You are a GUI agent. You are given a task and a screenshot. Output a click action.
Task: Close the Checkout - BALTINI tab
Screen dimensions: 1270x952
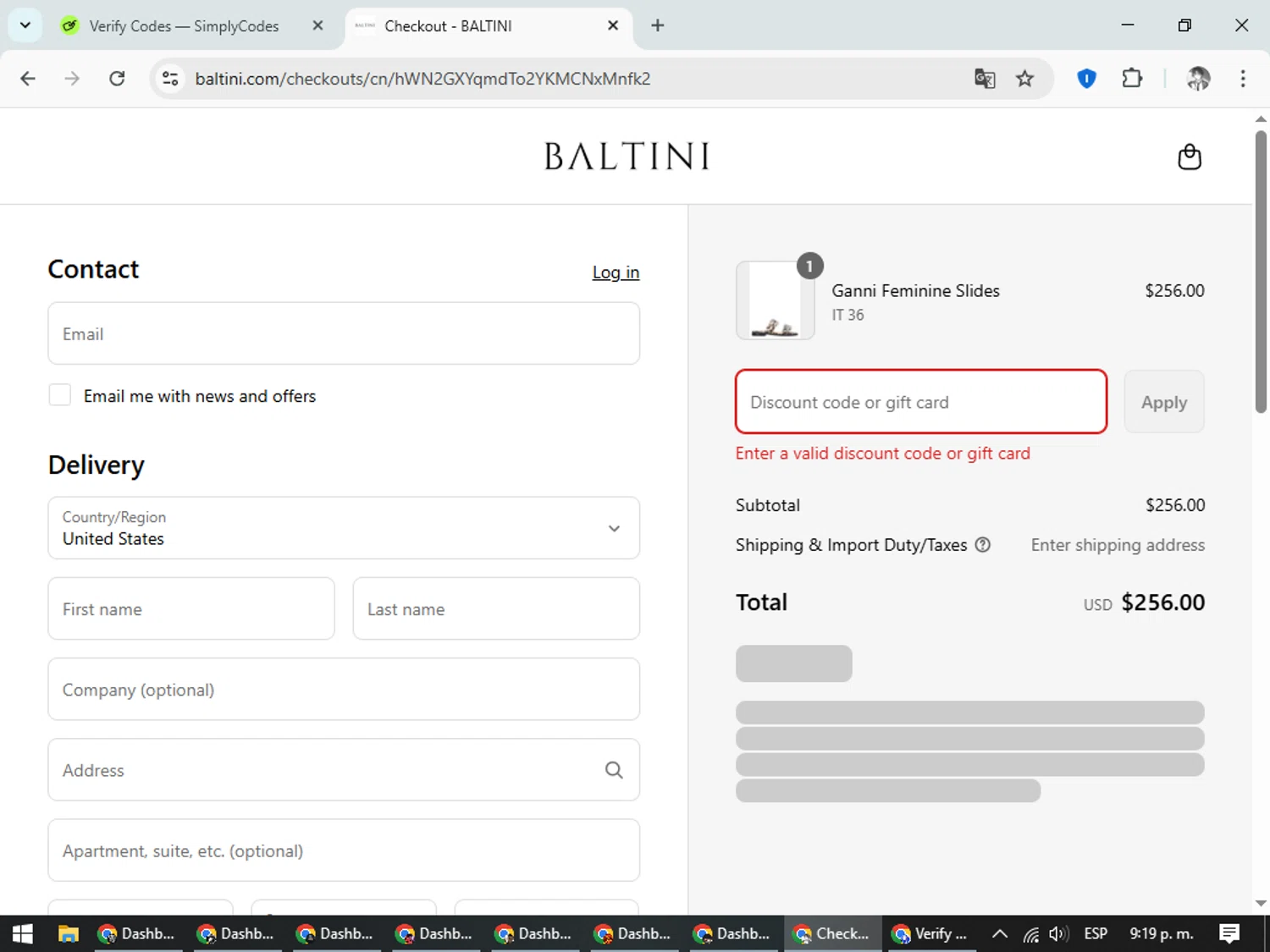coord(613,25)
